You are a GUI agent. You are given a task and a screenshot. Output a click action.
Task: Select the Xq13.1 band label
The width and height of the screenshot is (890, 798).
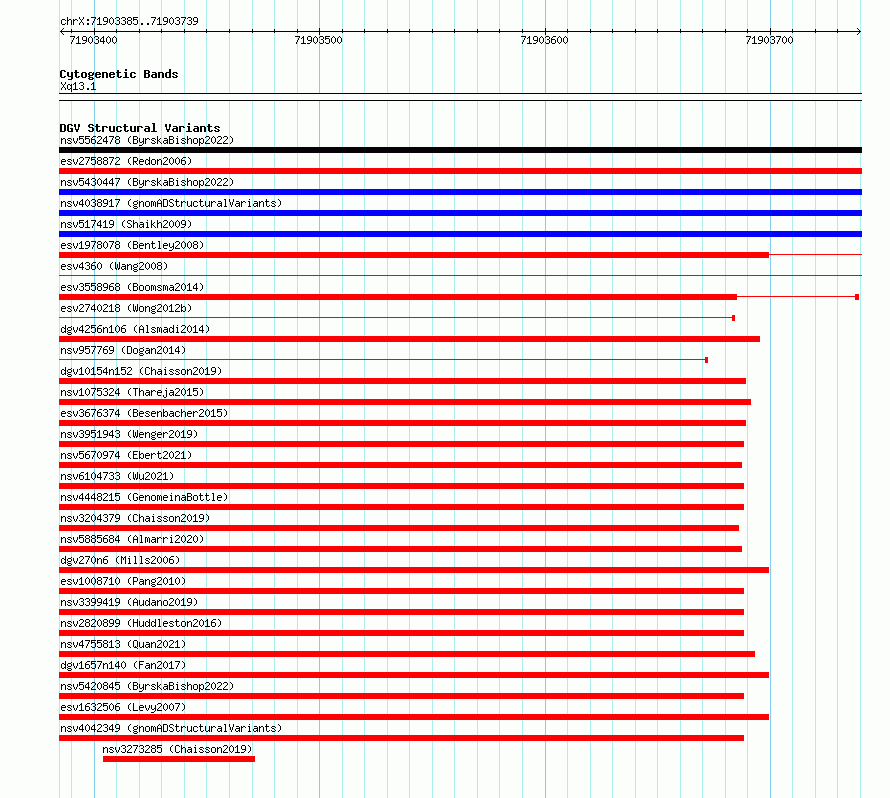pos(78,86)
